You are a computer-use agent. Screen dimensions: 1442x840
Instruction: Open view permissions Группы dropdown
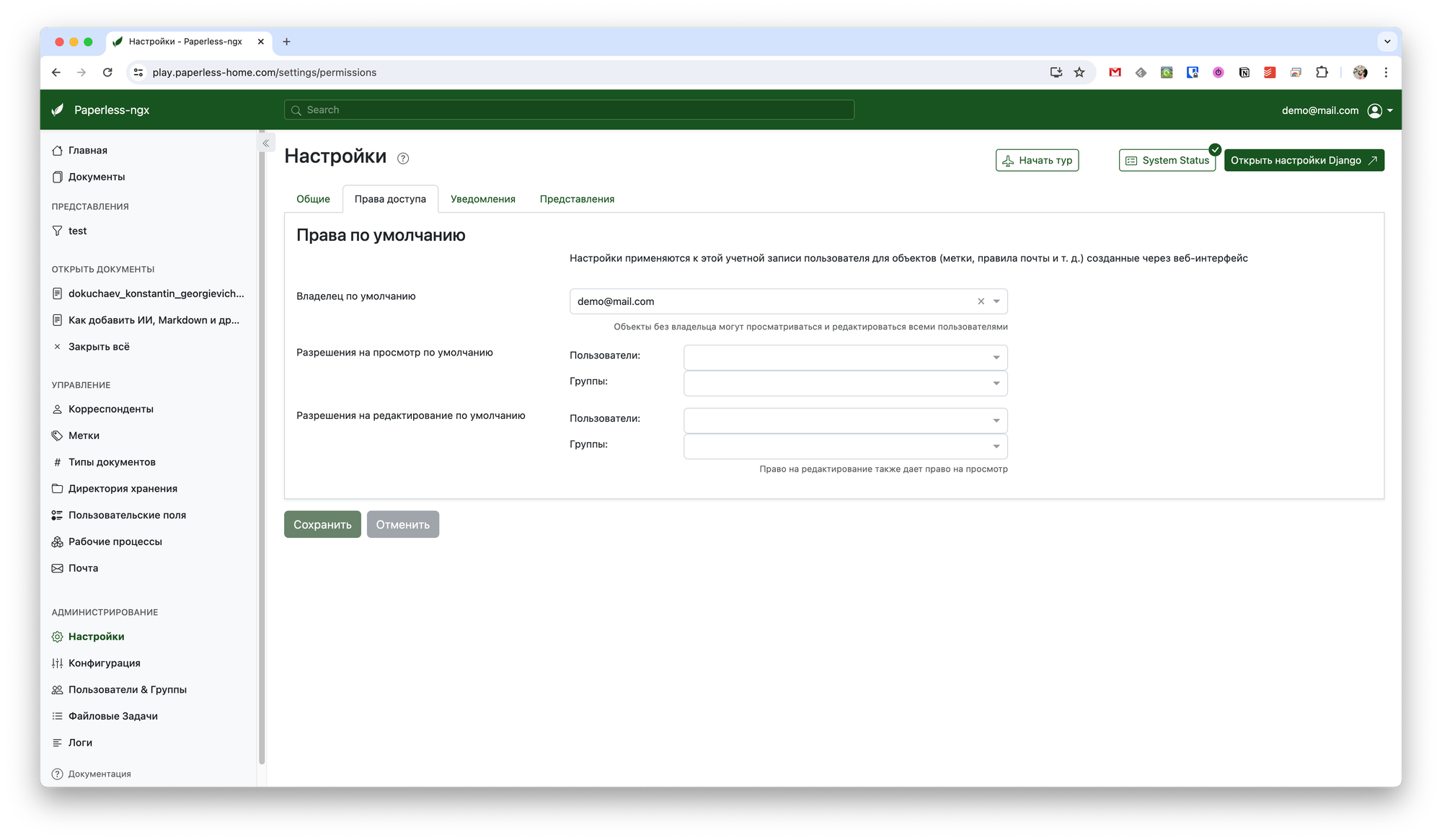(x=845, y=384)
